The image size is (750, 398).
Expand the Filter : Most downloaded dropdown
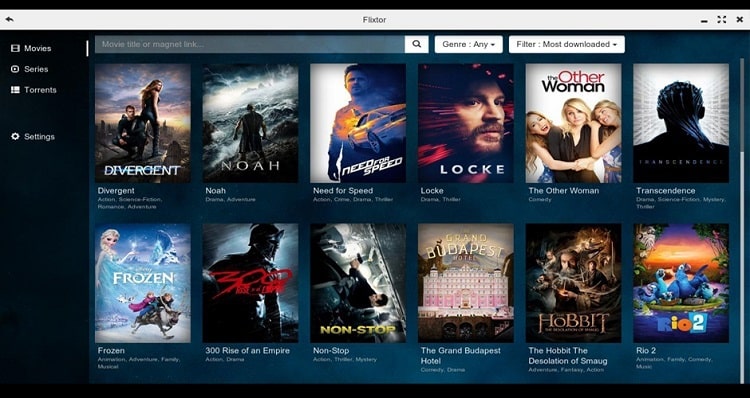567,44
